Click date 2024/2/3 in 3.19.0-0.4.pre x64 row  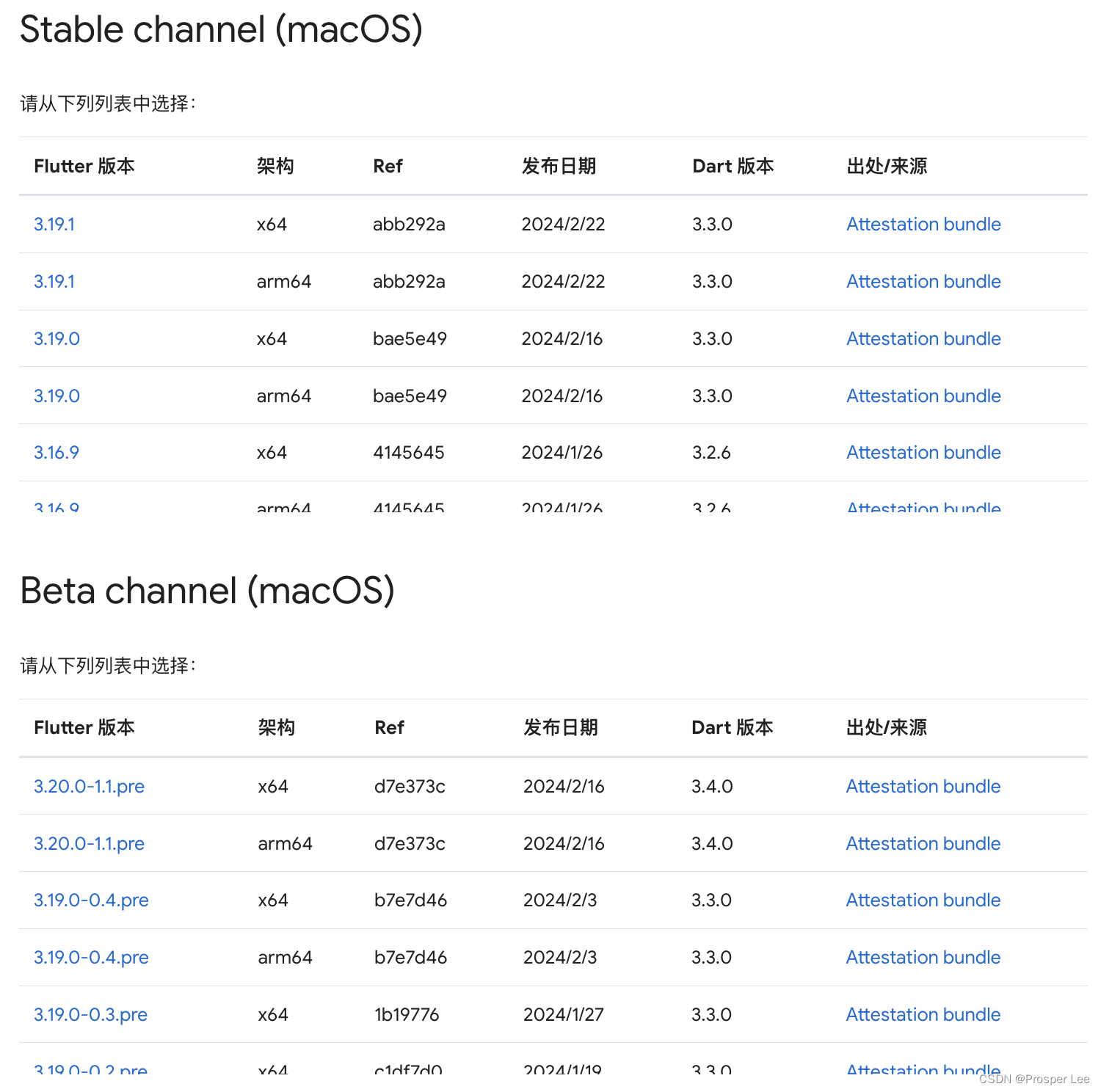coord(560,900)
